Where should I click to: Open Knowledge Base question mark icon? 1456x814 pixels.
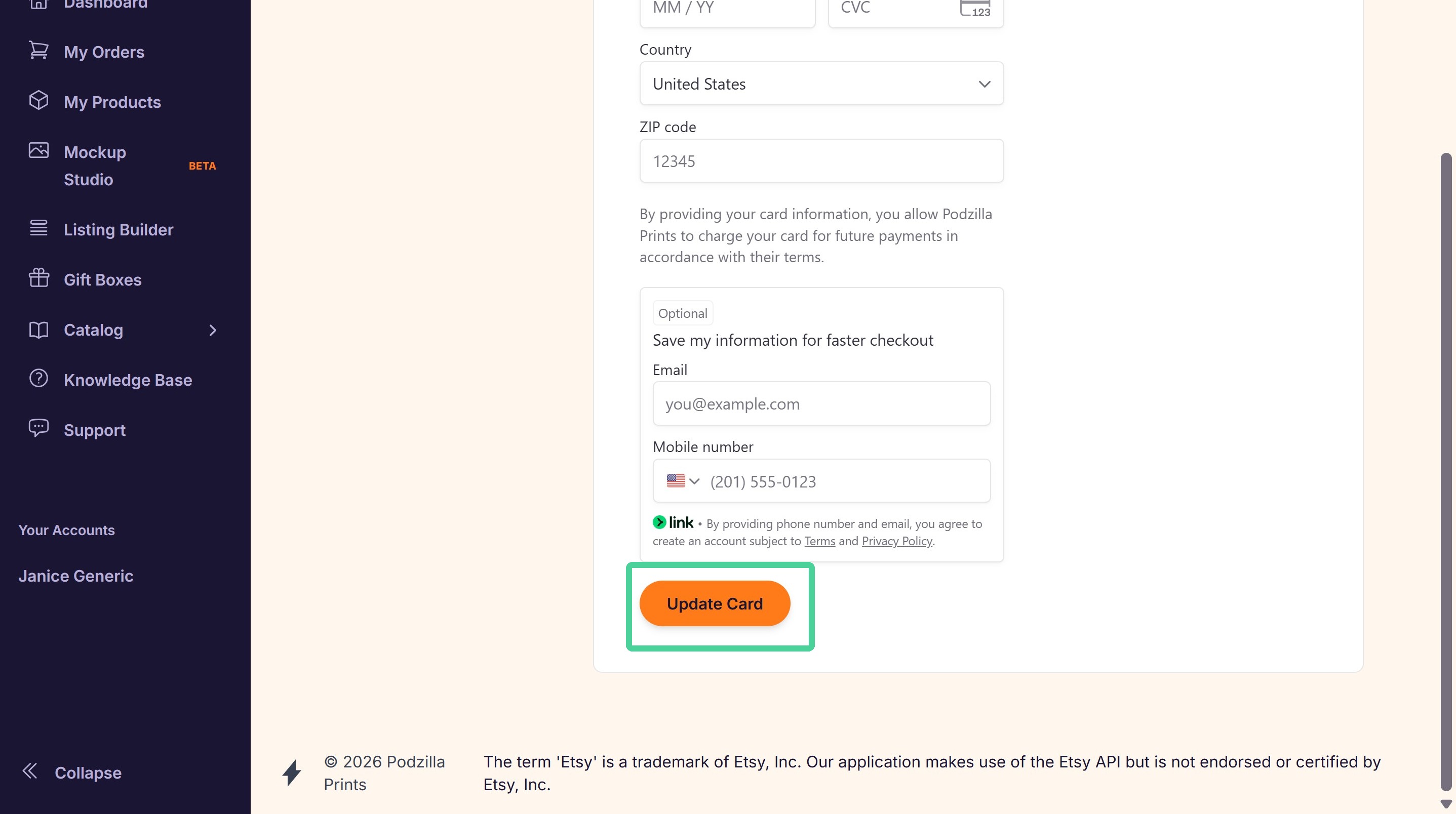38,378
